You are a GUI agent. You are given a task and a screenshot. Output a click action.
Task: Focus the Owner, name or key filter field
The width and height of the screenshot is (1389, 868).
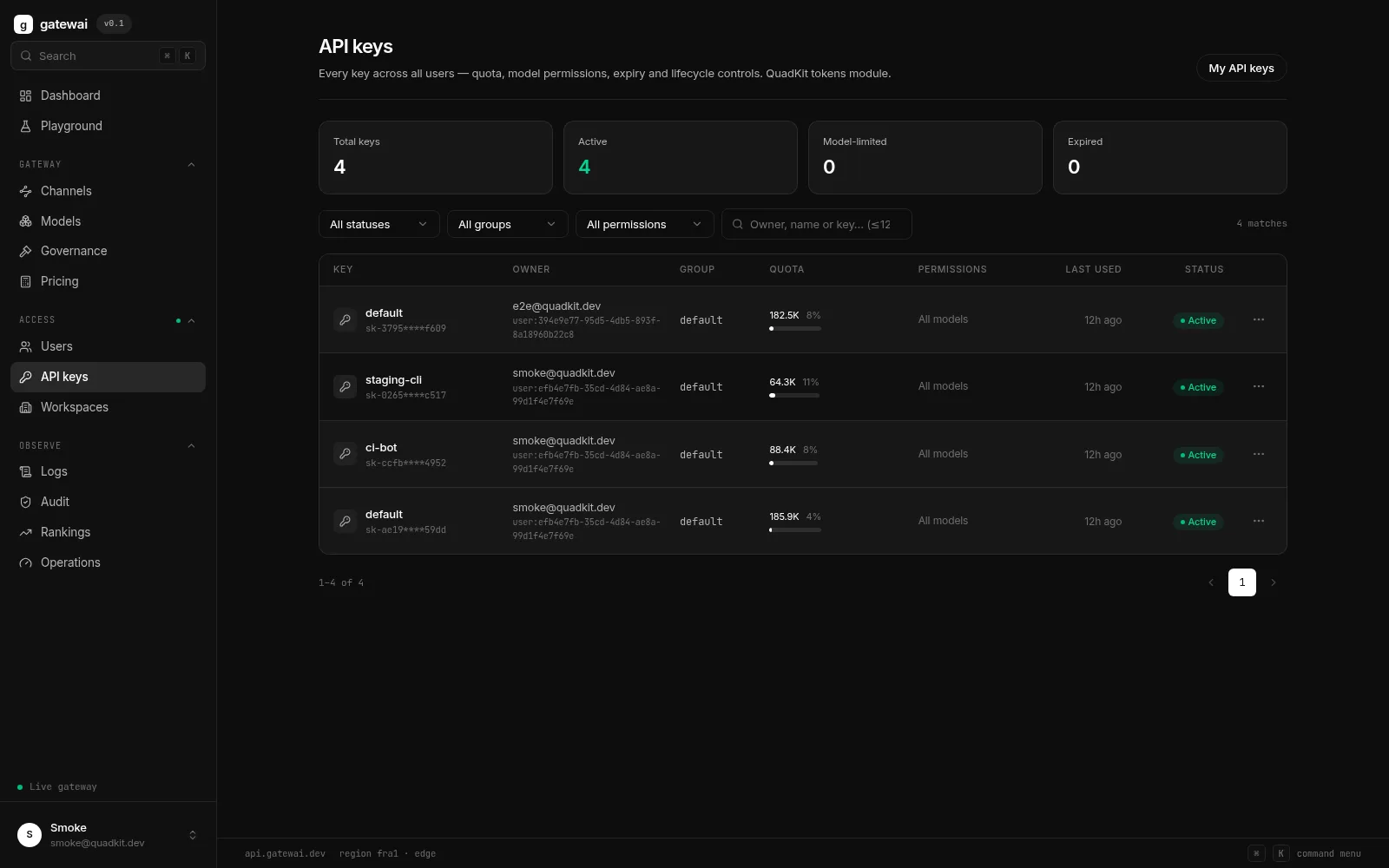(x=817, y=224)
